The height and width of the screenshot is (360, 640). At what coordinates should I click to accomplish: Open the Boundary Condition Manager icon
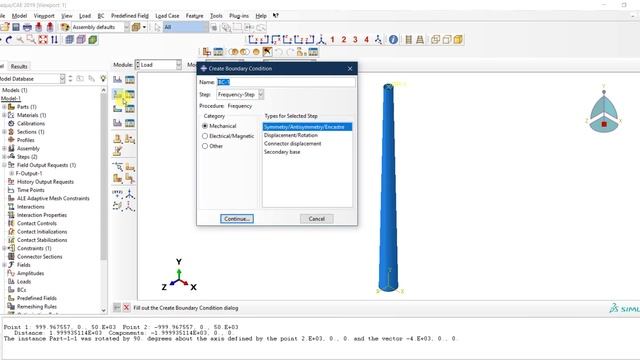coord(130,94)
